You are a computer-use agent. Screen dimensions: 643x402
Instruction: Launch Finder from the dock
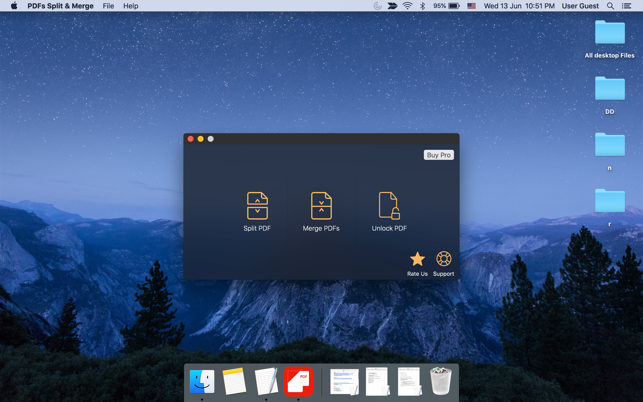point(202,381)
